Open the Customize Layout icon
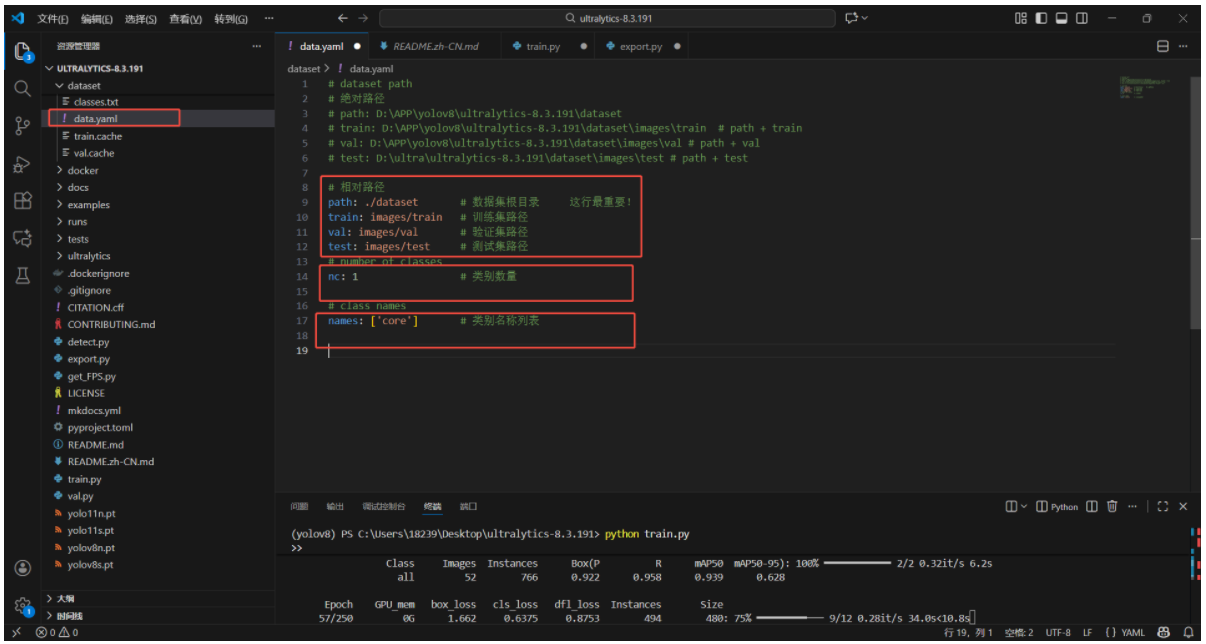 (x=1021, y=18)
